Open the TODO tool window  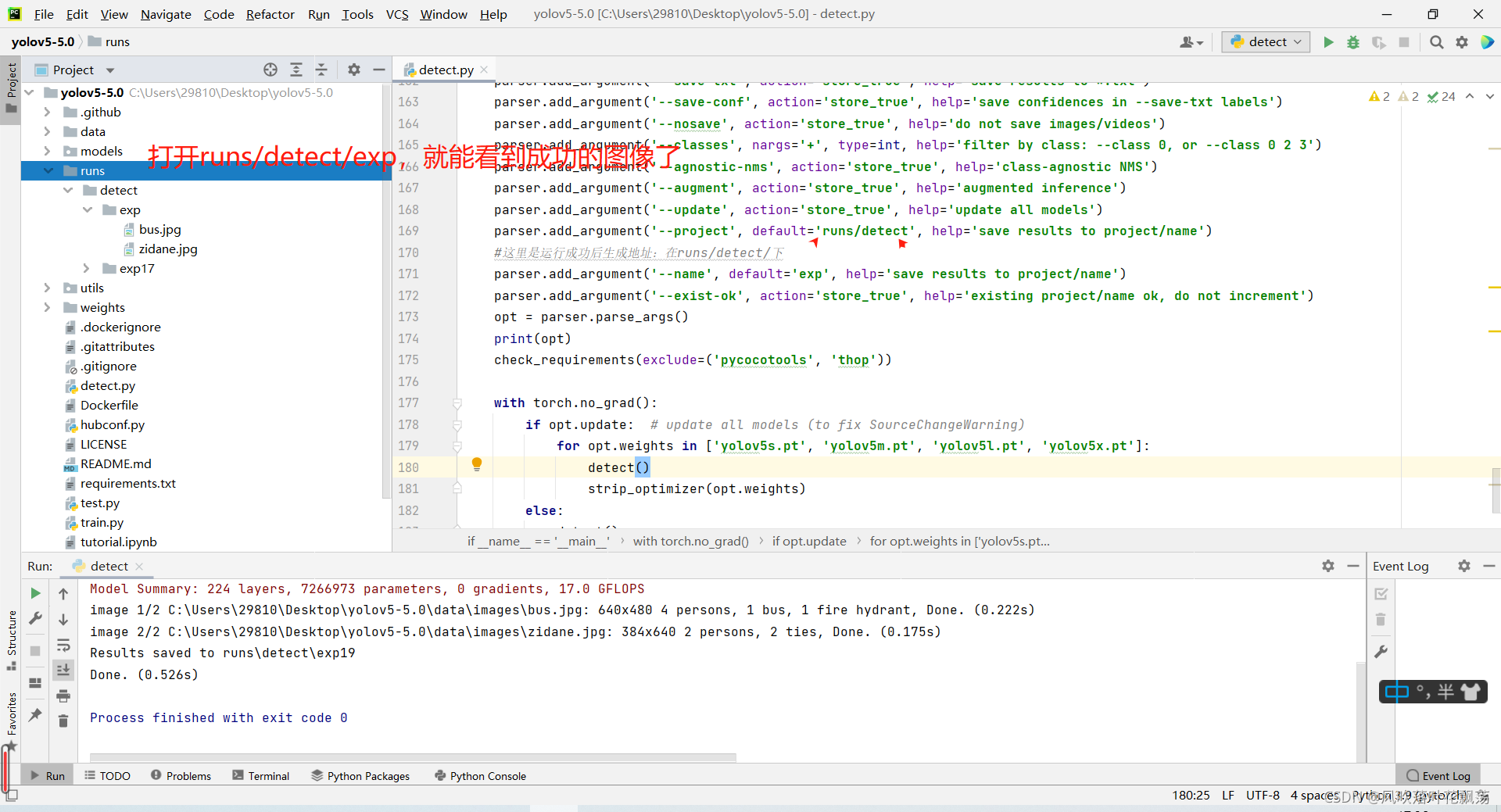107,775
